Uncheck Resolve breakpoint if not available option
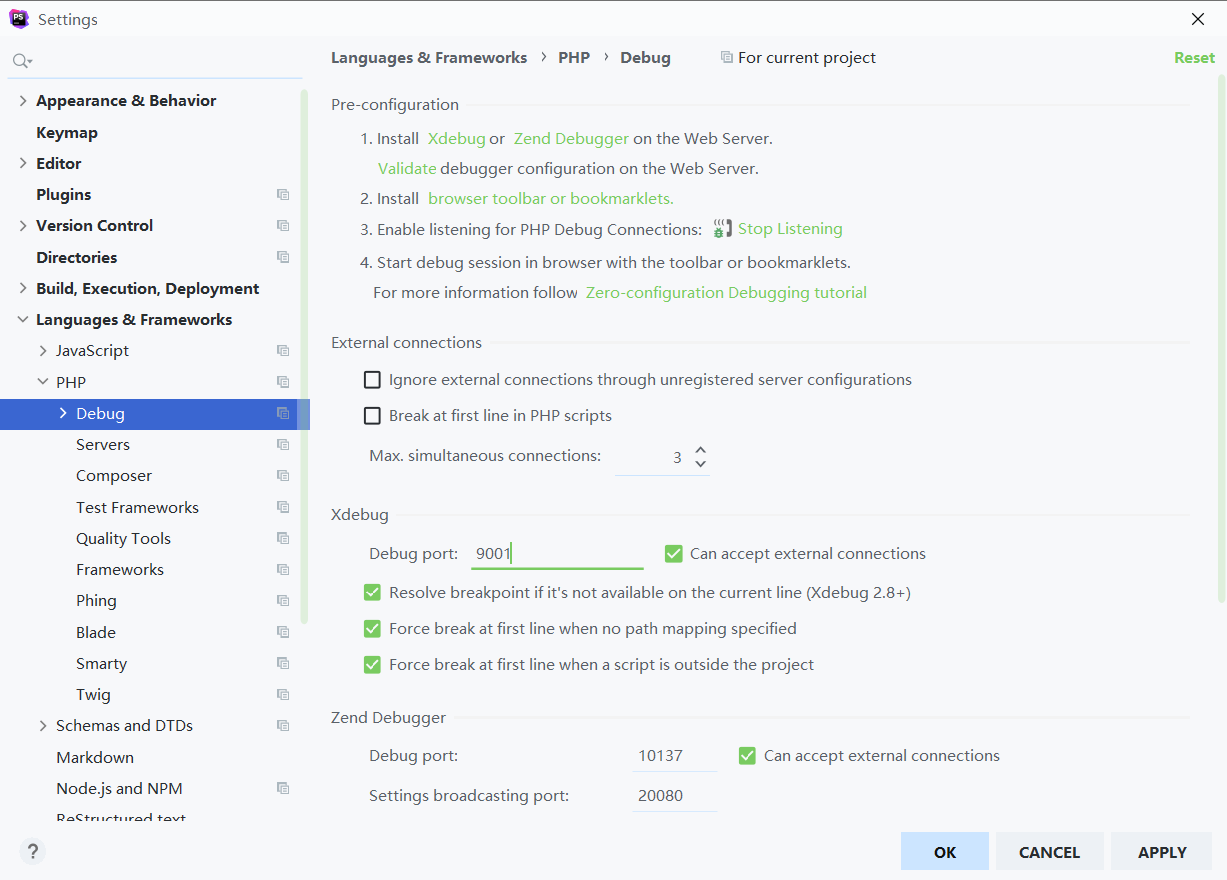 click(x=372, y=593)
